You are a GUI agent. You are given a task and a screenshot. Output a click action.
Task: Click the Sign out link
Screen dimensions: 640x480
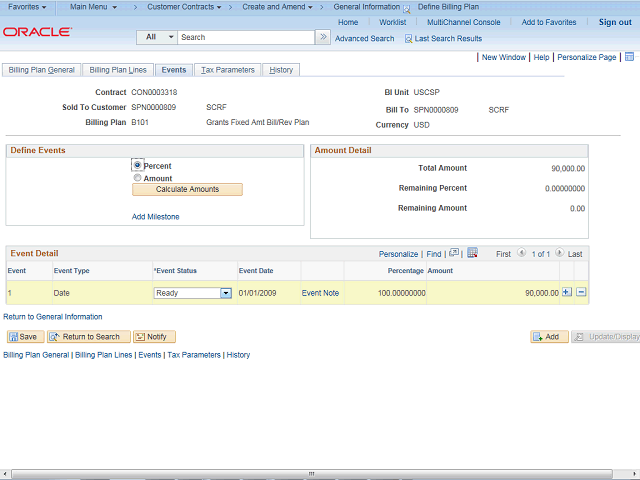pos(615,22)
